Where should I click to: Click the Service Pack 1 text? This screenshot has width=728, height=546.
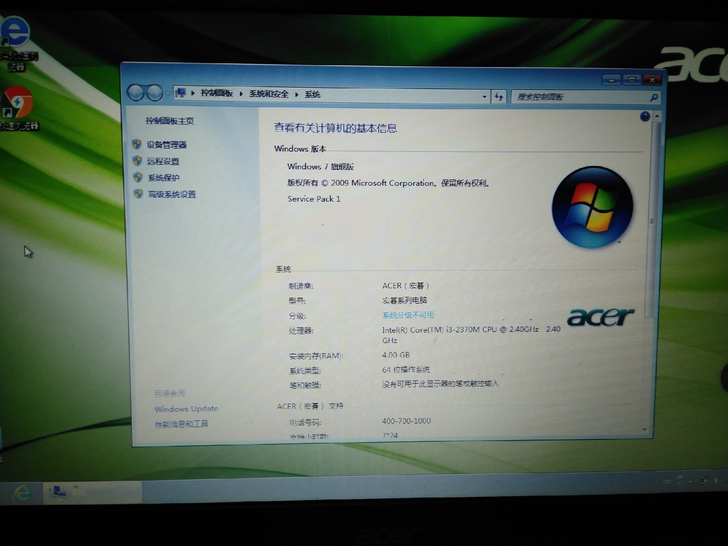point(314,199)
